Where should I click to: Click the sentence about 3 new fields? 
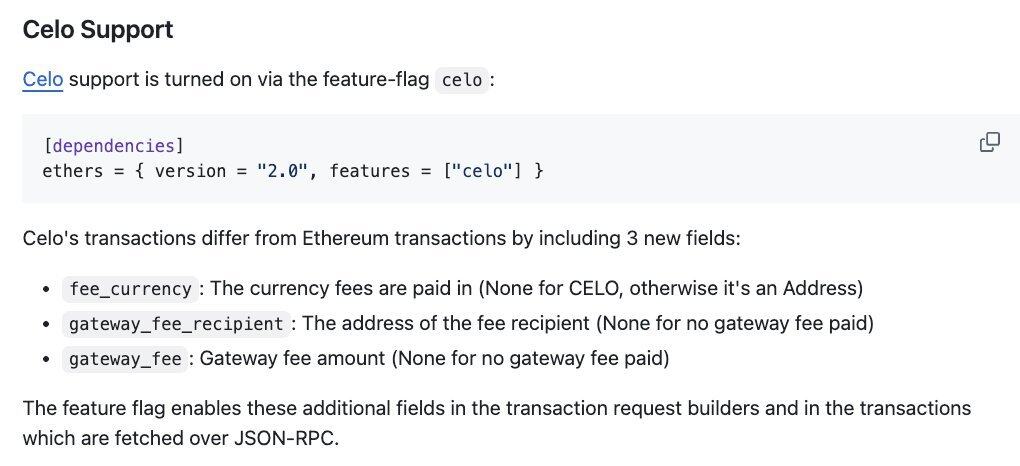(382, 238)
